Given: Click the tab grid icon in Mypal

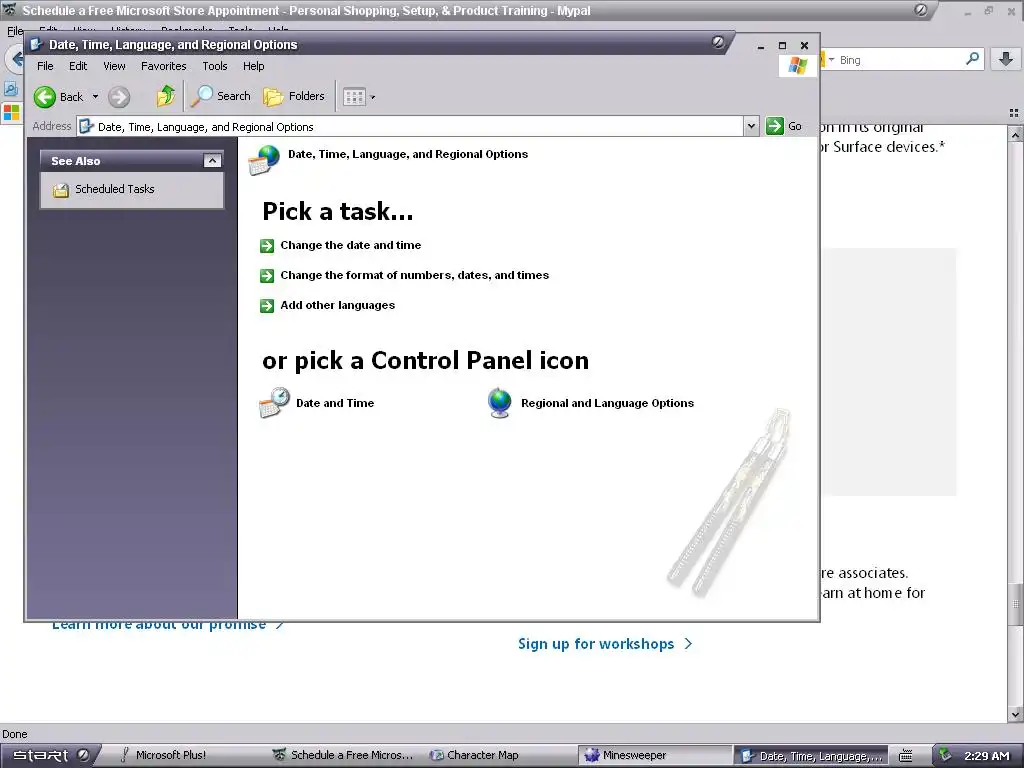Looking at the screenshot, I should tap(1014, 113).
